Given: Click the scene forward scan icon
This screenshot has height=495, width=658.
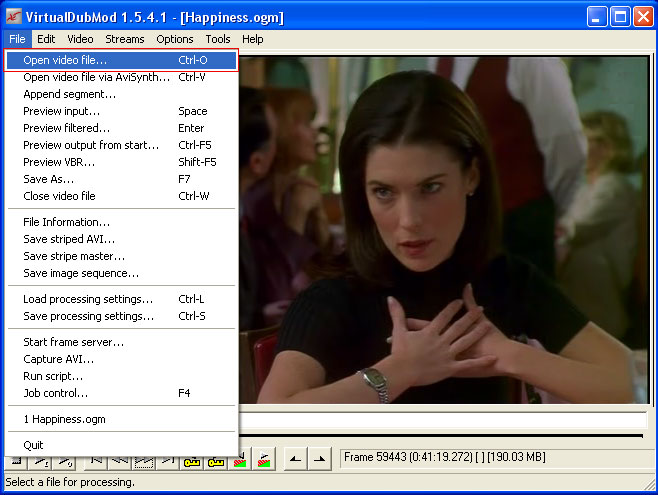Looking at the screenshot, I should [264, 458].
